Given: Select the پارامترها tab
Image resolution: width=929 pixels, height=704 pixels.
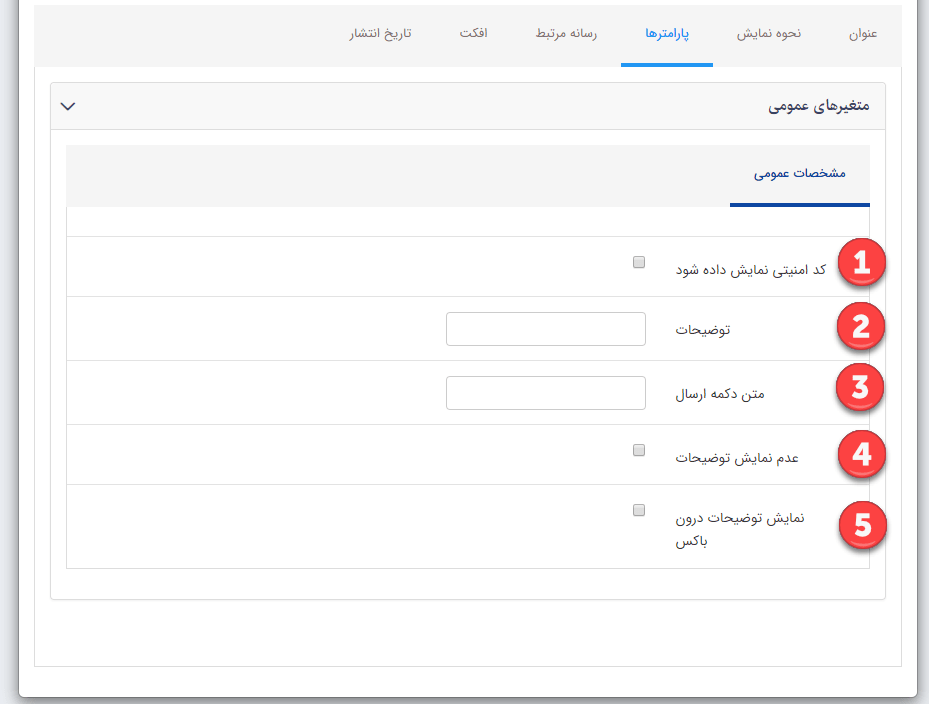Looking at the screenshot, I should [x=666, y=33].
